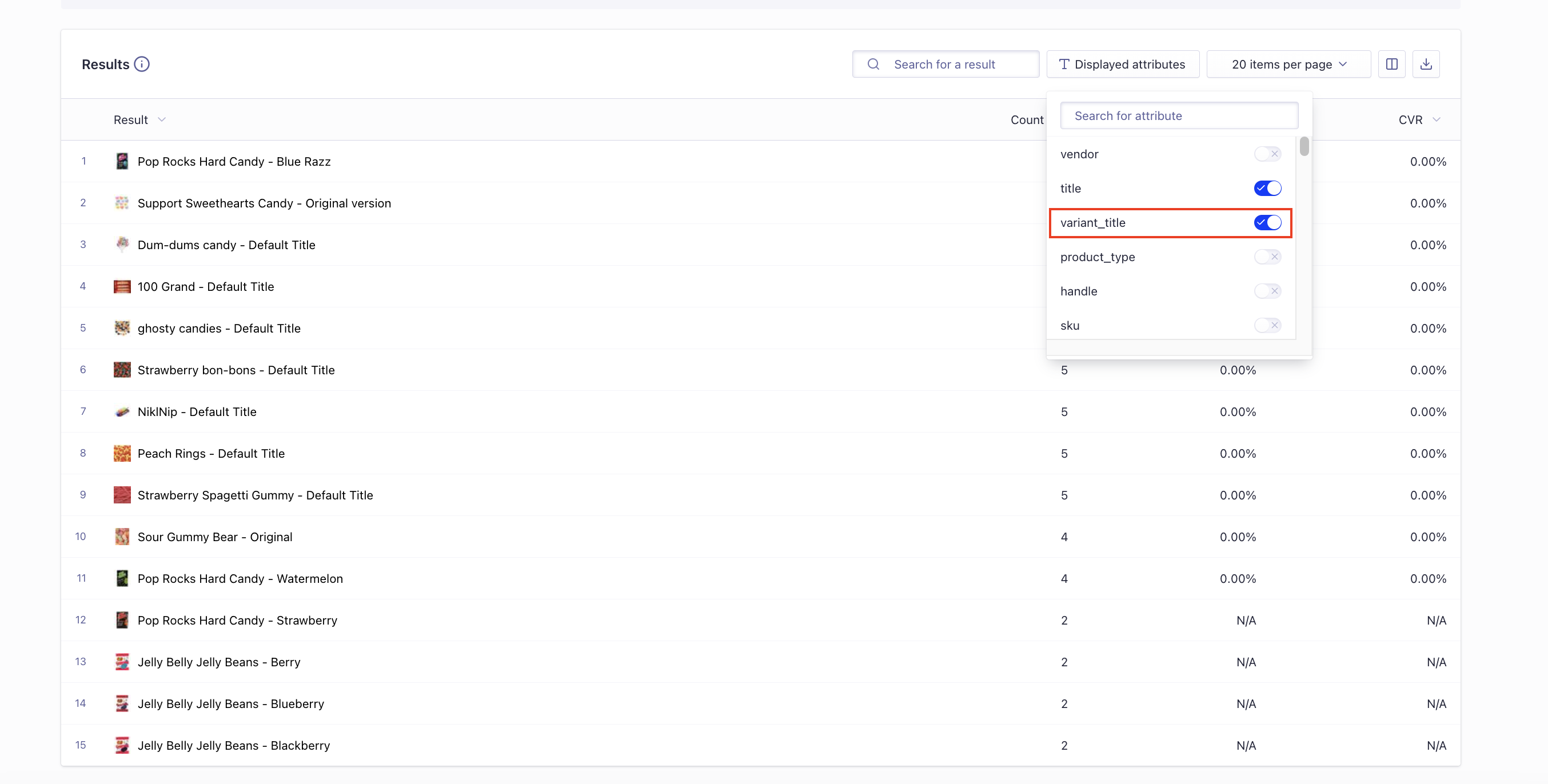1548x784 pixels.
Task: Click the Jelly Belly Blackberry thumbnail
Action: click(x=122, y=746)
